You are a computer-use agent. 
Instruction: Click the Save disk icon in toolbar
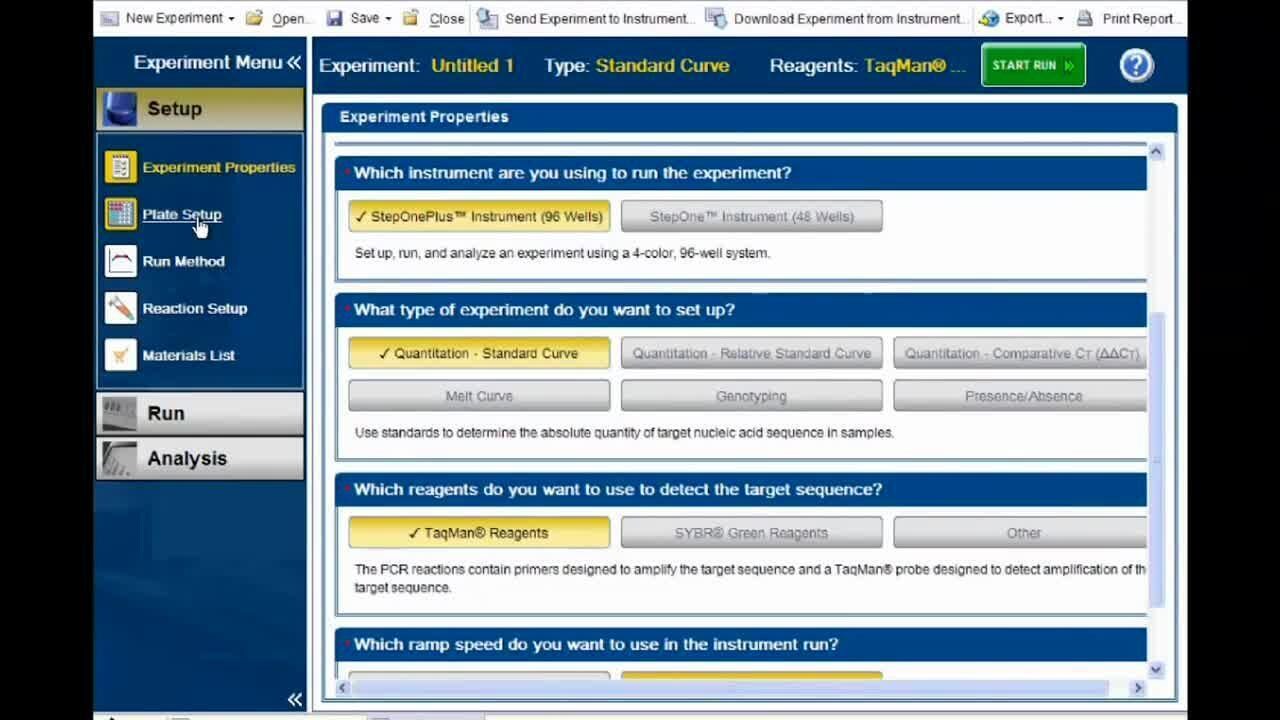click(x=335, y=18)
